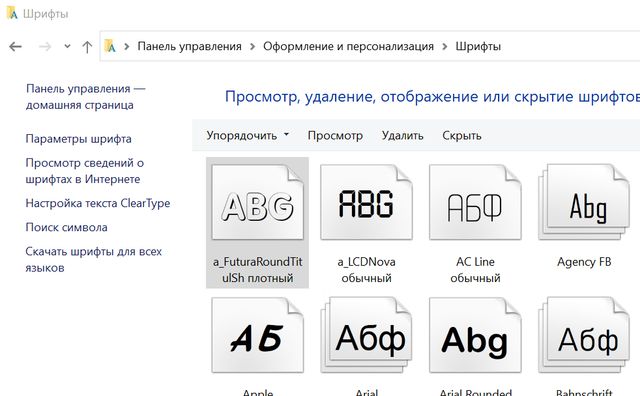The height and width of the screenshot is (396, 640).
Task: Open Параметры шрифта link
Action: click(x=78, y=139)
